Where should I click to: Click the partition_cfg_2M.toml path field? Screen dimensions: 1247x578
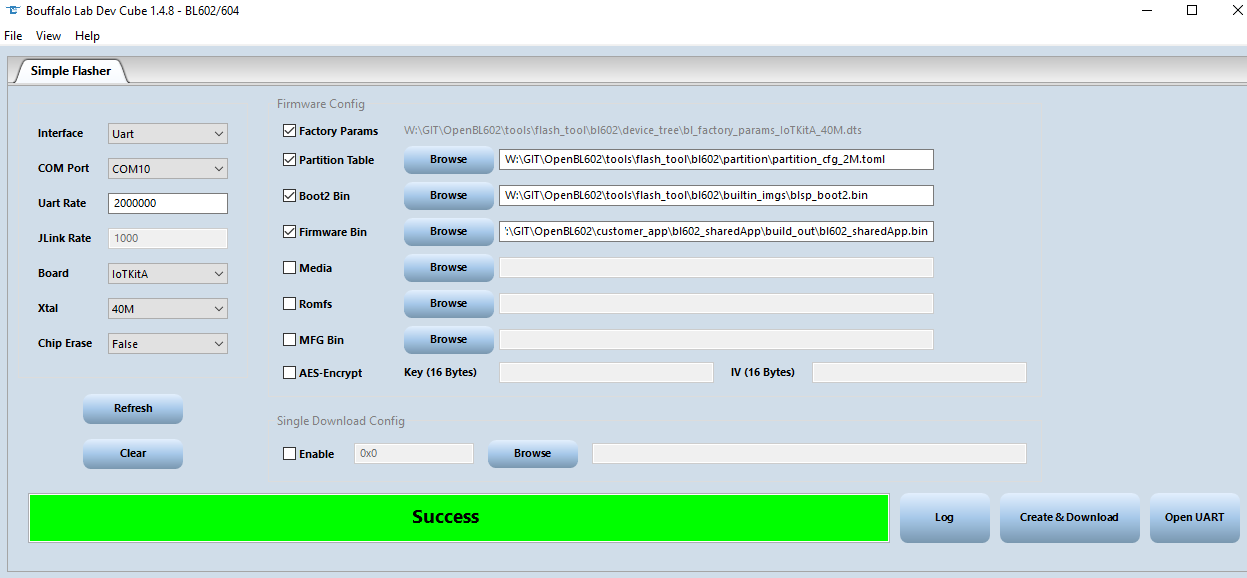(x=716, y=160)
